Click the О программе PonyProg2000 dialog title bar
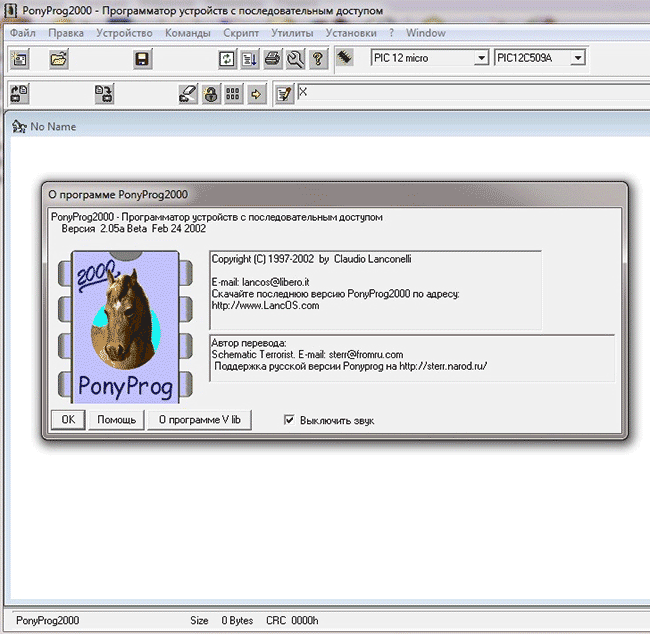 pyautogui.click(x=335, y=194)
